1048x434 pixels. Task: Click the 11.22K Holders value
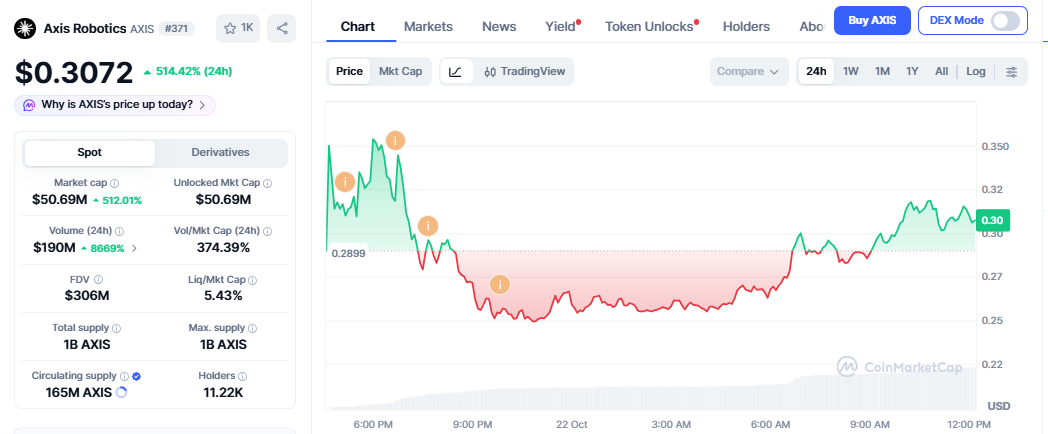pyautogui.click(x=223, y=393)
